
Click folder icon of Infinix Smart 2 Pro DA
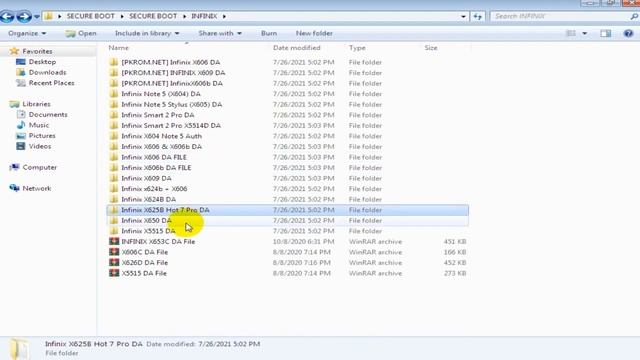[x=114, y=115]
